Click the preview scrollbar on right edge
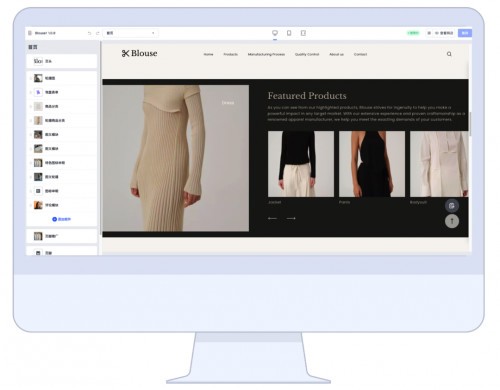This screenshot has height=390, width=500. pyautogui.click(x=470, y=123)
